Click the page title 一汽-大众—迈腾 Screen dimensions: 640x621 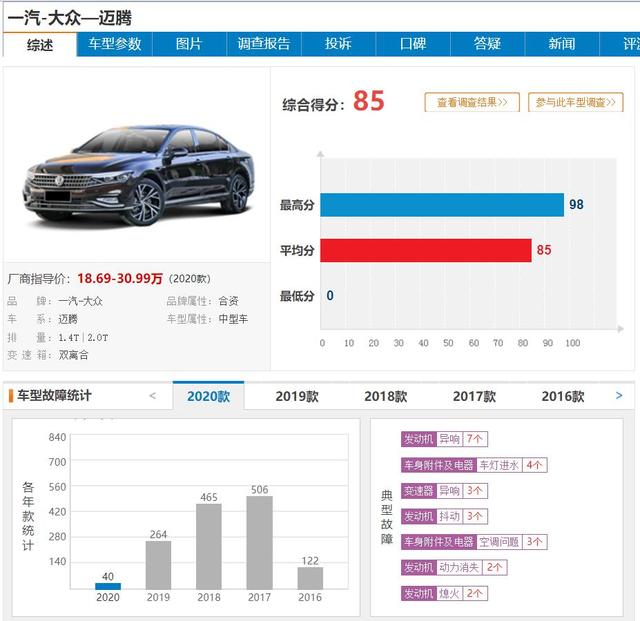click(x=70, y=18)
